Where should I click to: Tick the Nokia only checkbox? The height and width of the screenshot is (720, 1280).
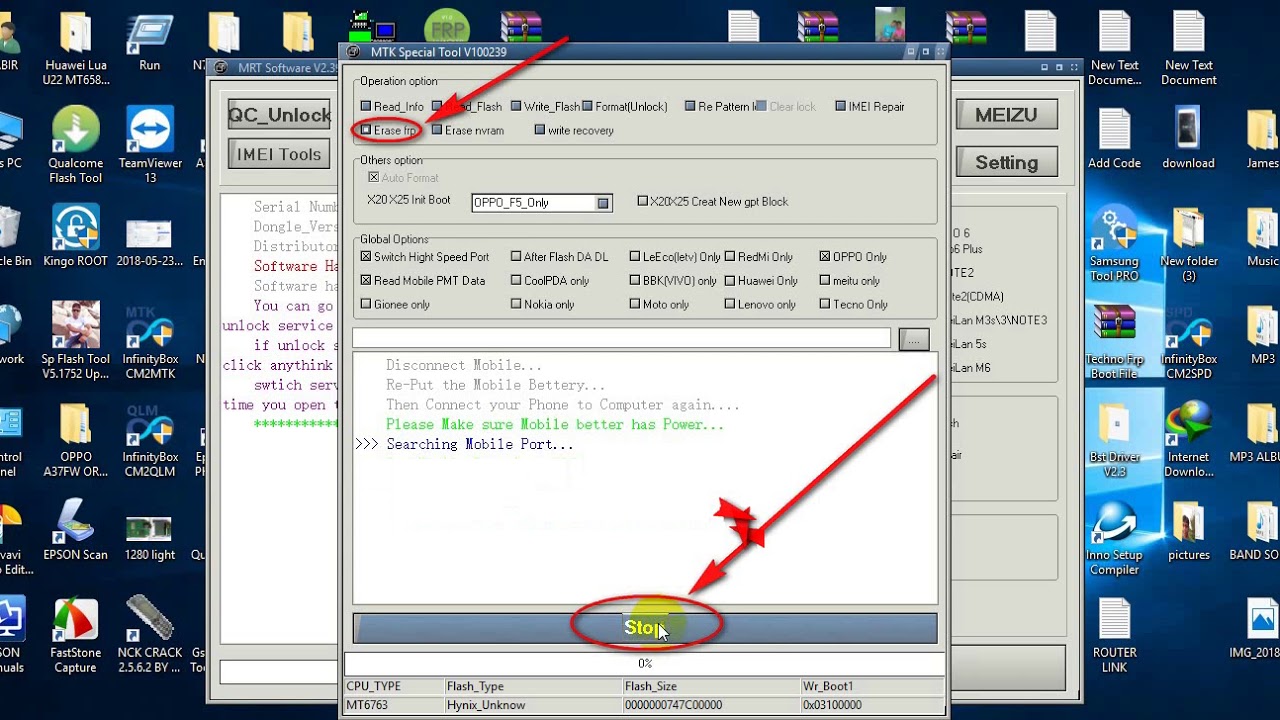pyautogui.click(x=516, y=305)
